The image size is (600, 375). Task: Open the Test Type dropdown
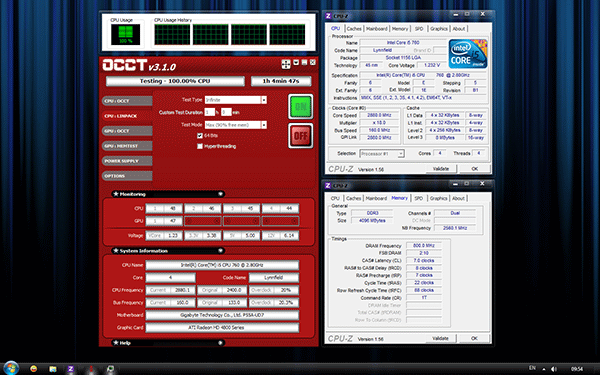click(x=264, y=100)
